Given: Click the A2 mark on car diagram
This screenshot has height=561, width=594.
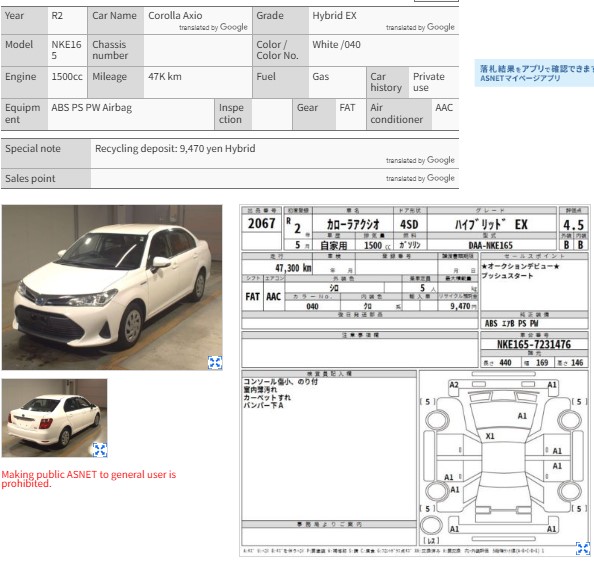Looking at the screenshot, I should coord(454,384).
